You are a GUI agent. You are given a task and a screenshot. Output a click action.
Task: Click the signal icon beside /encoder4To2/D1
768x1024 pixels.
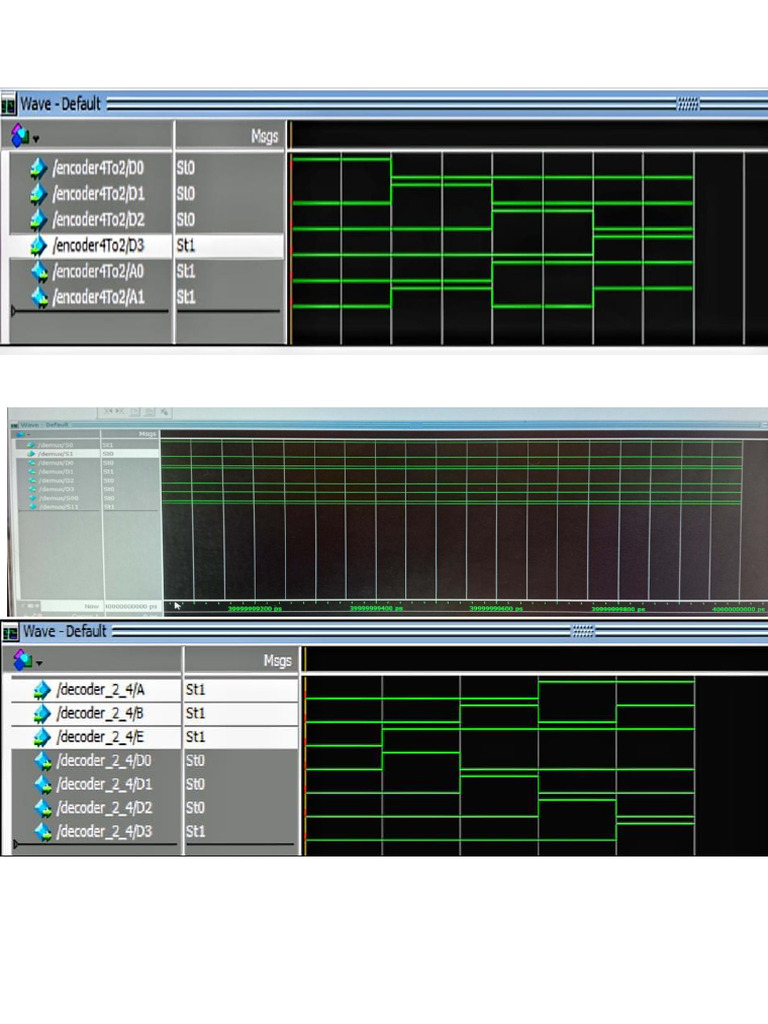39,194
